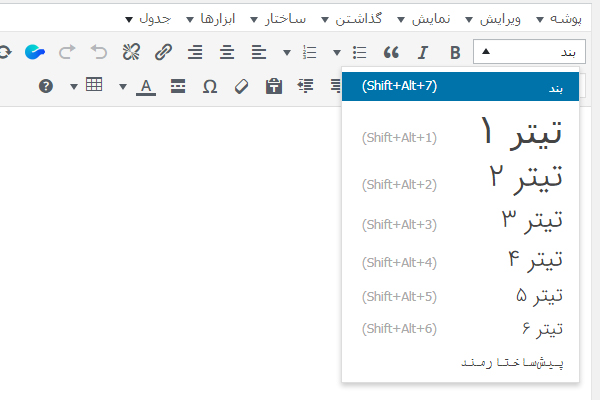The height and width of the screenshot is (400, 600).
Task: Choose تیتر ۱ heading format
Action: click(460, 132)
